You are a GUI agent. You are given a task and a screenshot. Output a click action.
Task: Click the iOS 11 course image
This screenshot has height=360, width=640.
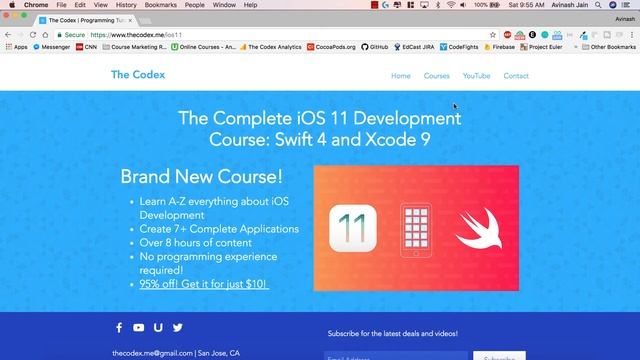[416, 228]
